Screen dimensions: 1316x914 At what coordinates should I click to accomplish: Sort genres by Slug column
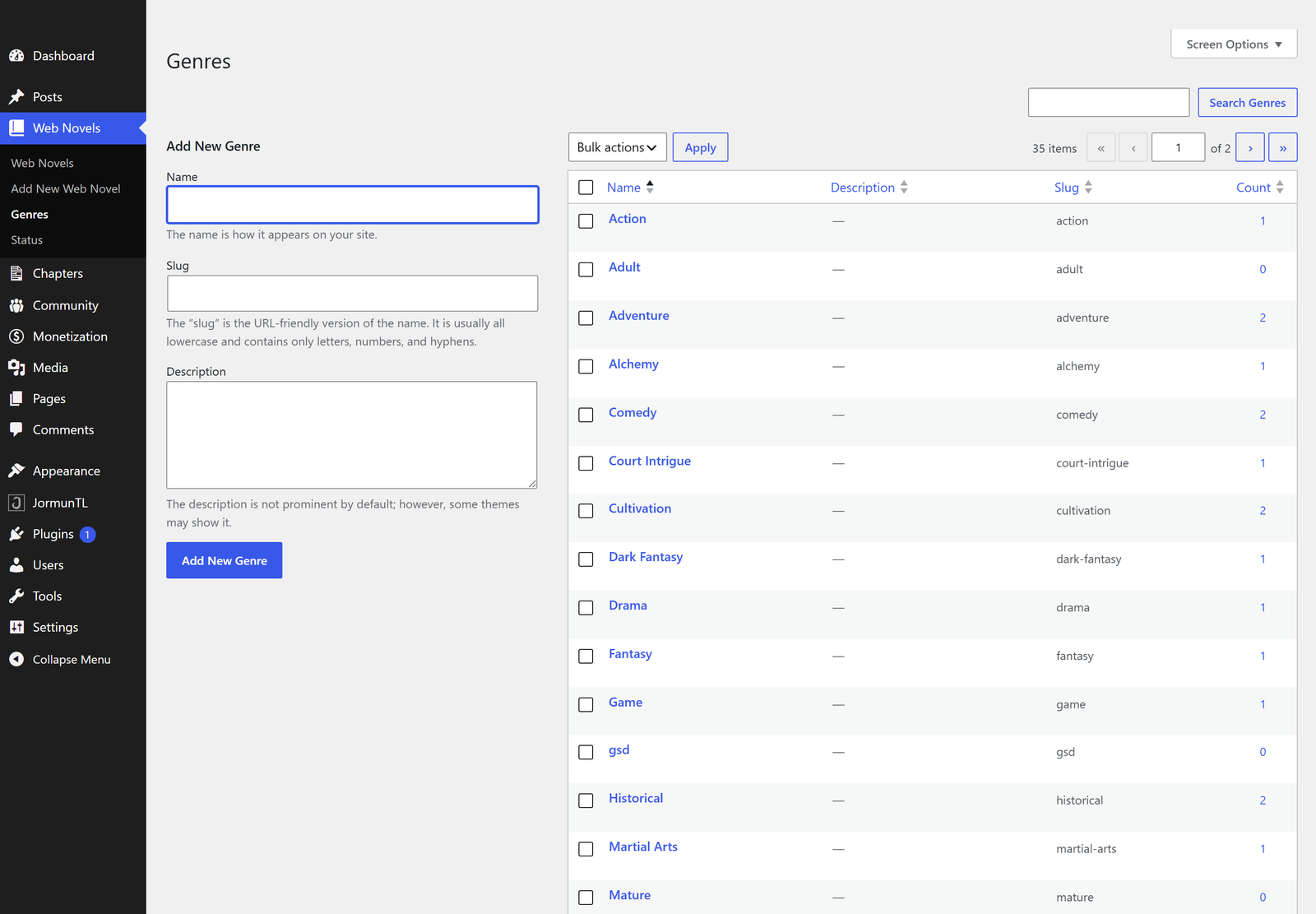point(1073,188)
